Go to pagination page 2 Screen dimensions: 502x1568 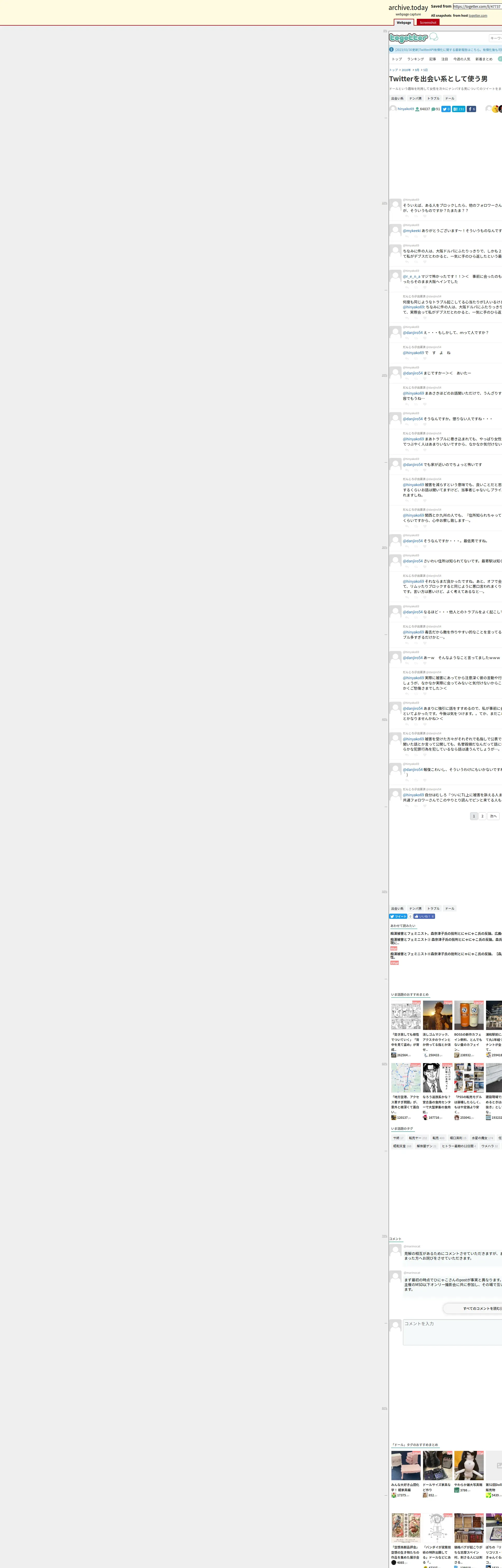pos(482,816)
